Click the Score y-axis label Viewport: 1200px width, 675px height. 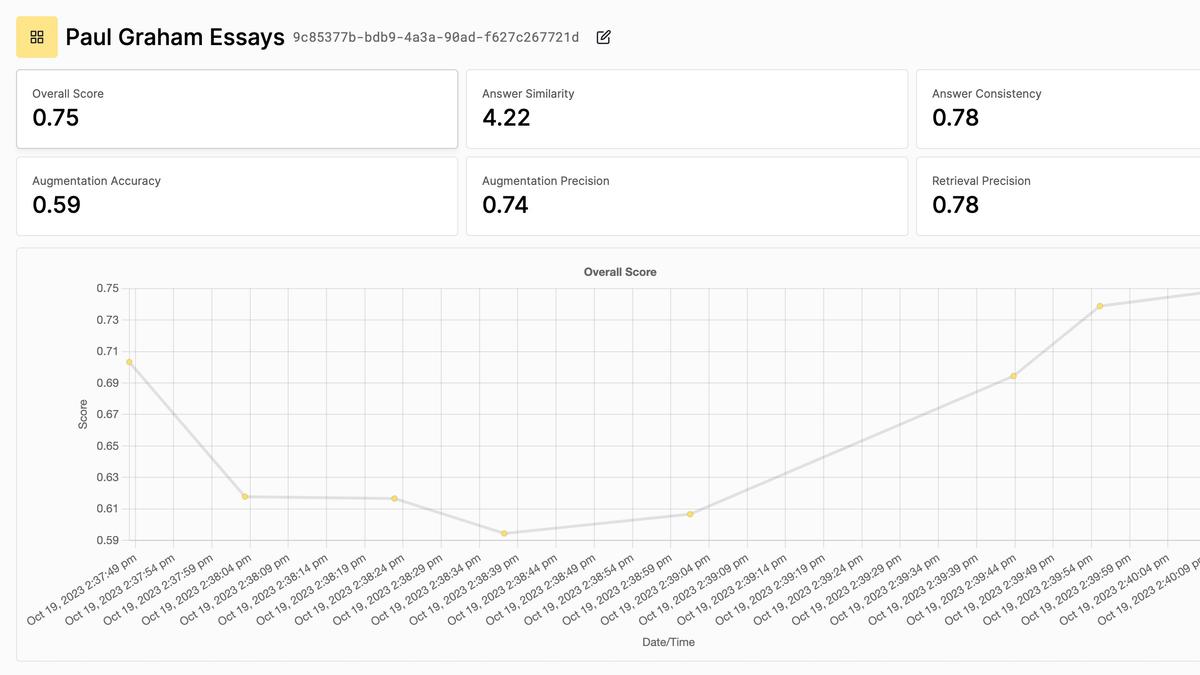pyautogui.click(x=83, y=414)
